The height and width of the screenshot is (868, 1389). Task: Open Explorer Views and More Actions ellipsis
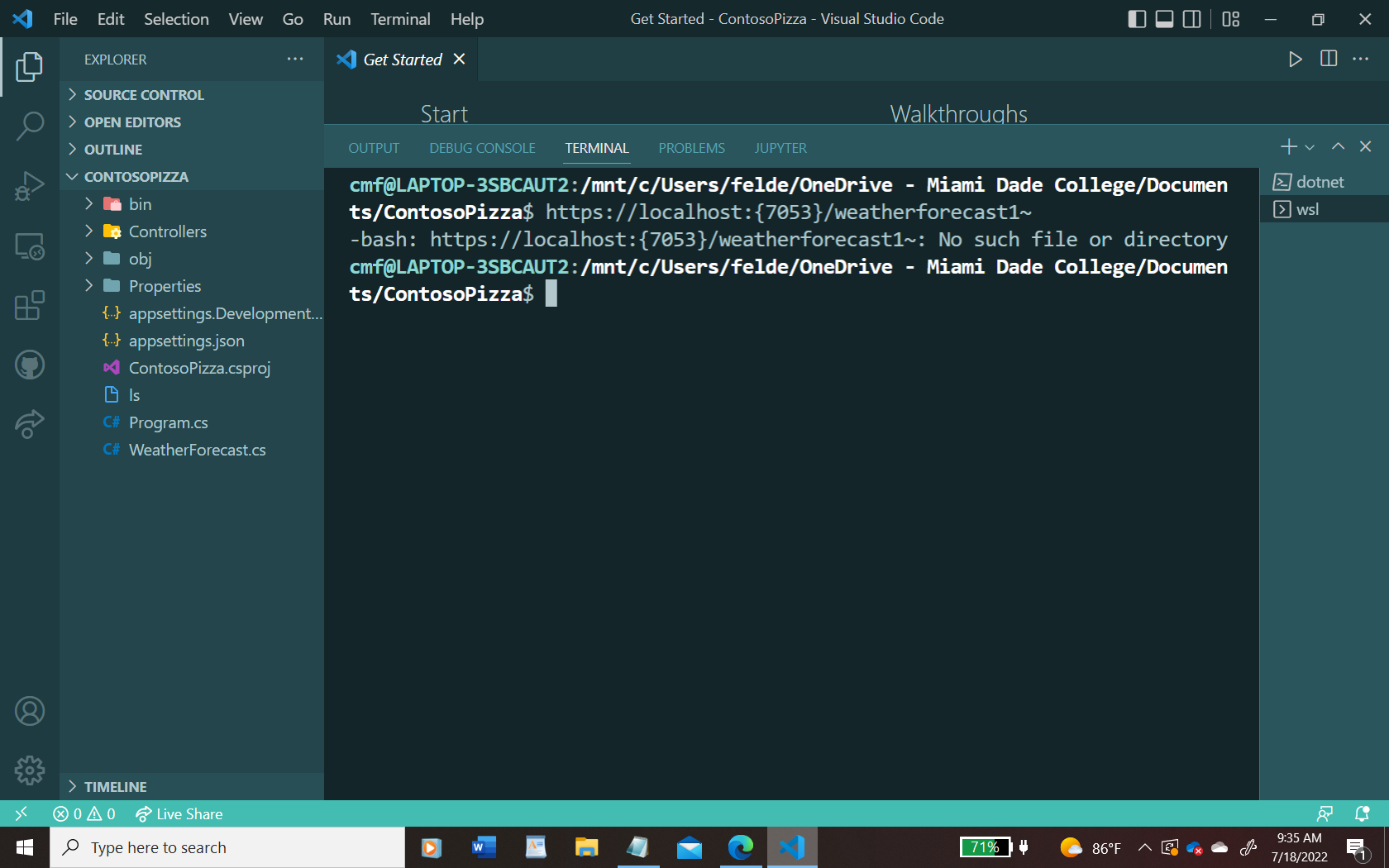coord(295,60)
